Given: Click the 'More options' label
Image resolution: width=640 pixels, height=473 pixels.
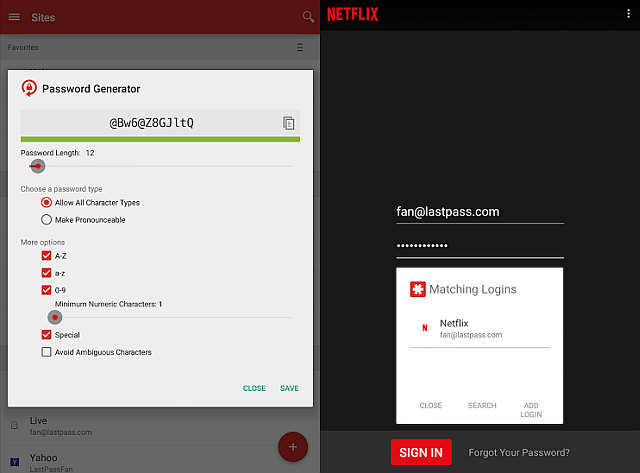Looking at the screenshot, I should pos(43,242).
